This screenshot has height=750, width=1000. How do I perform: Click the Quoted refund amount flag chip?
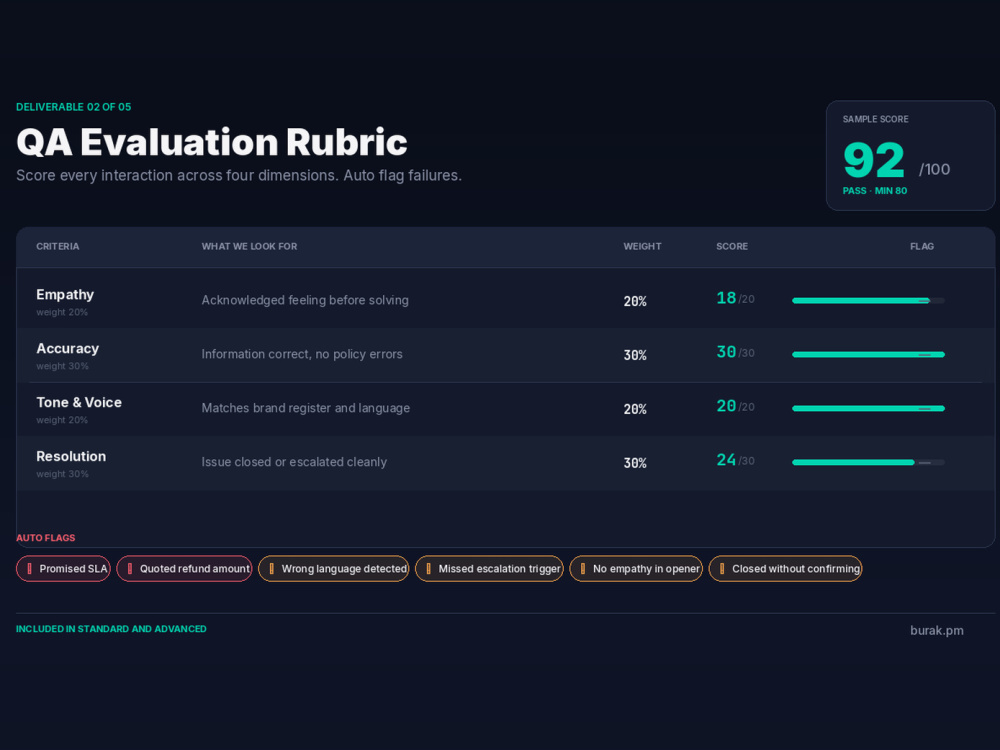click(x=184, y=569)
